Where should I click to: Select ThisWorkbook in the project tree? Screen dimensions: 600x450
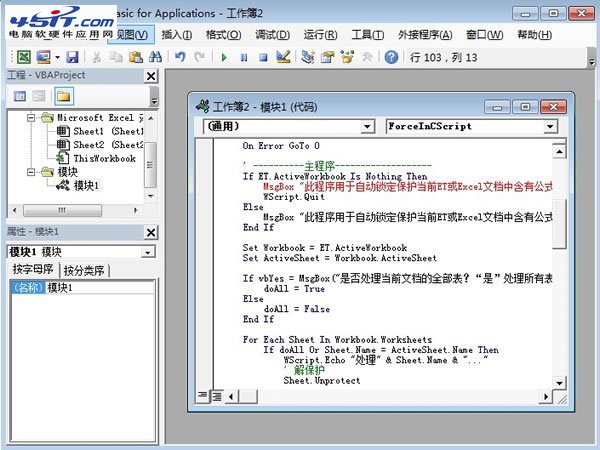96,158
